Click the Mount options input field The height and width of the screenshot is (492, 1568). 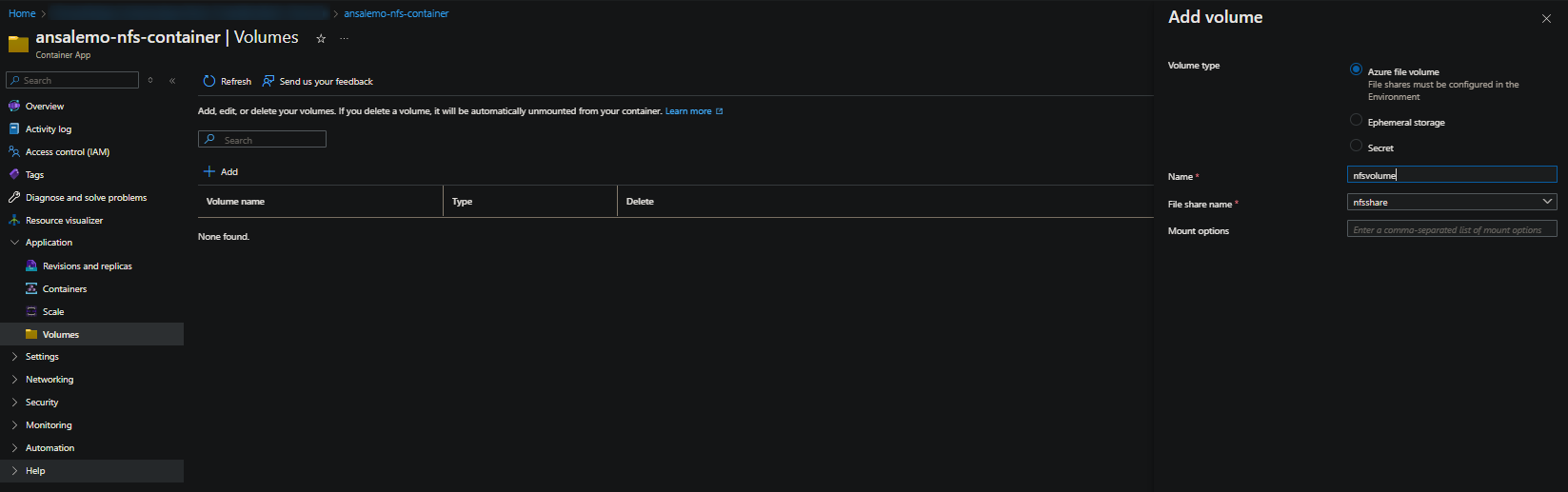pyautogui.click(x=1452, y=229)
